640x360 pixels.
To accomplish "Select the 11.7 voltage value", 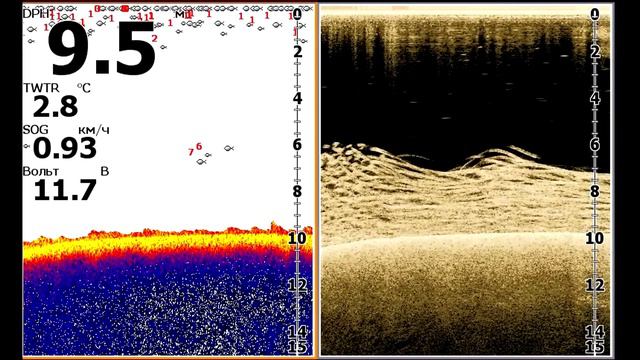I will (65, 190).
